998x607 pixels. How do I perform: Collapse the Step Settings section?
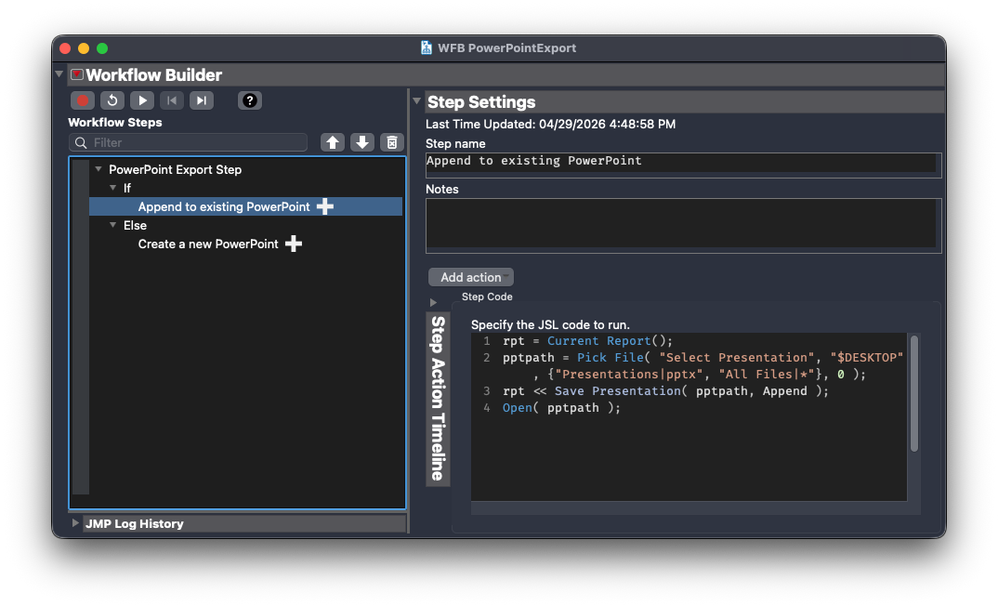[x=417, y=101]
